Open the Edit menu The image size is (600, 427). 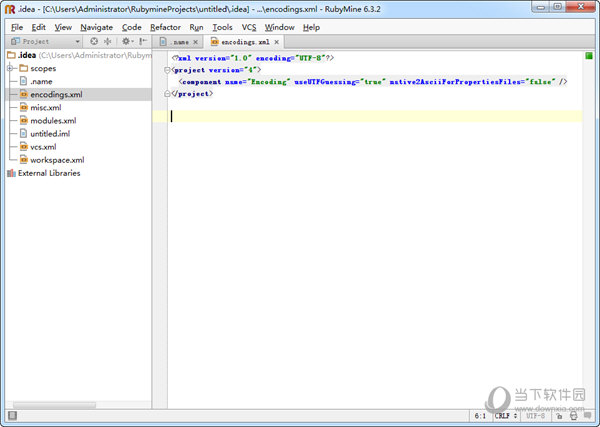coord(38,28)
